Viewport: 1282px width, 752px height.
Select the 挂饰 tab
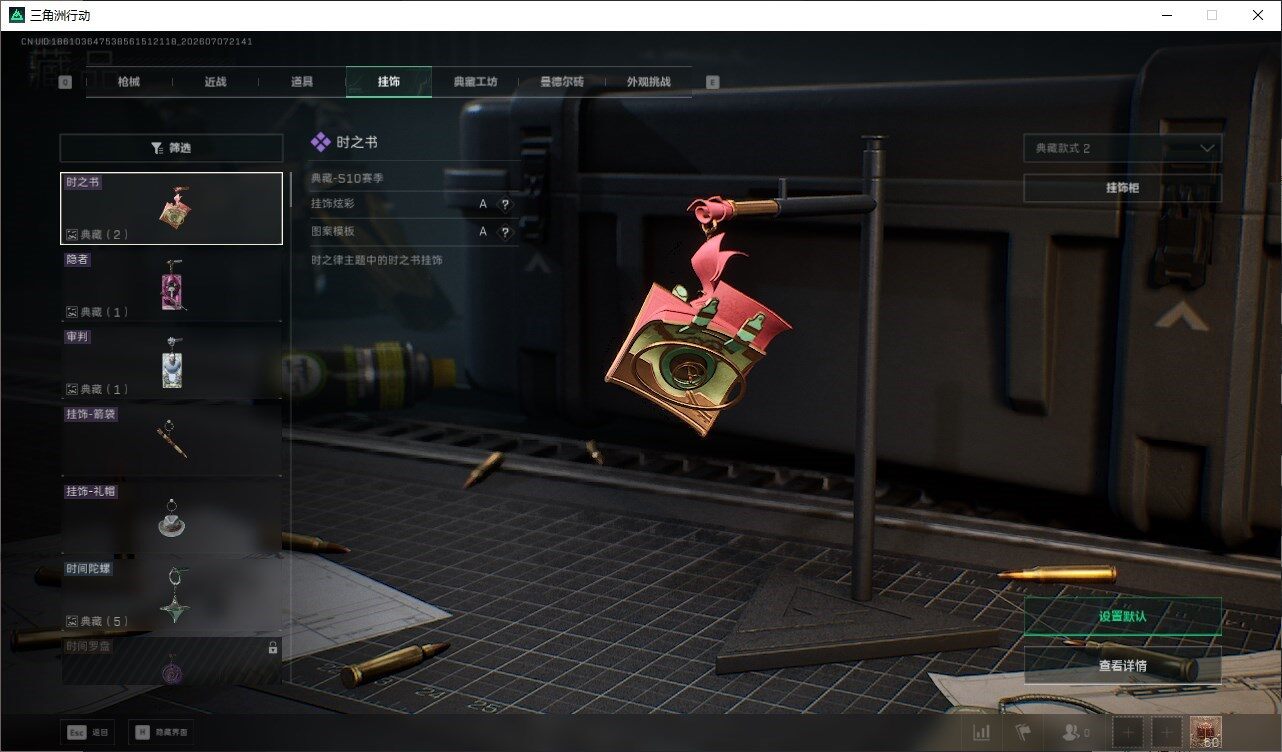point(389,82)
